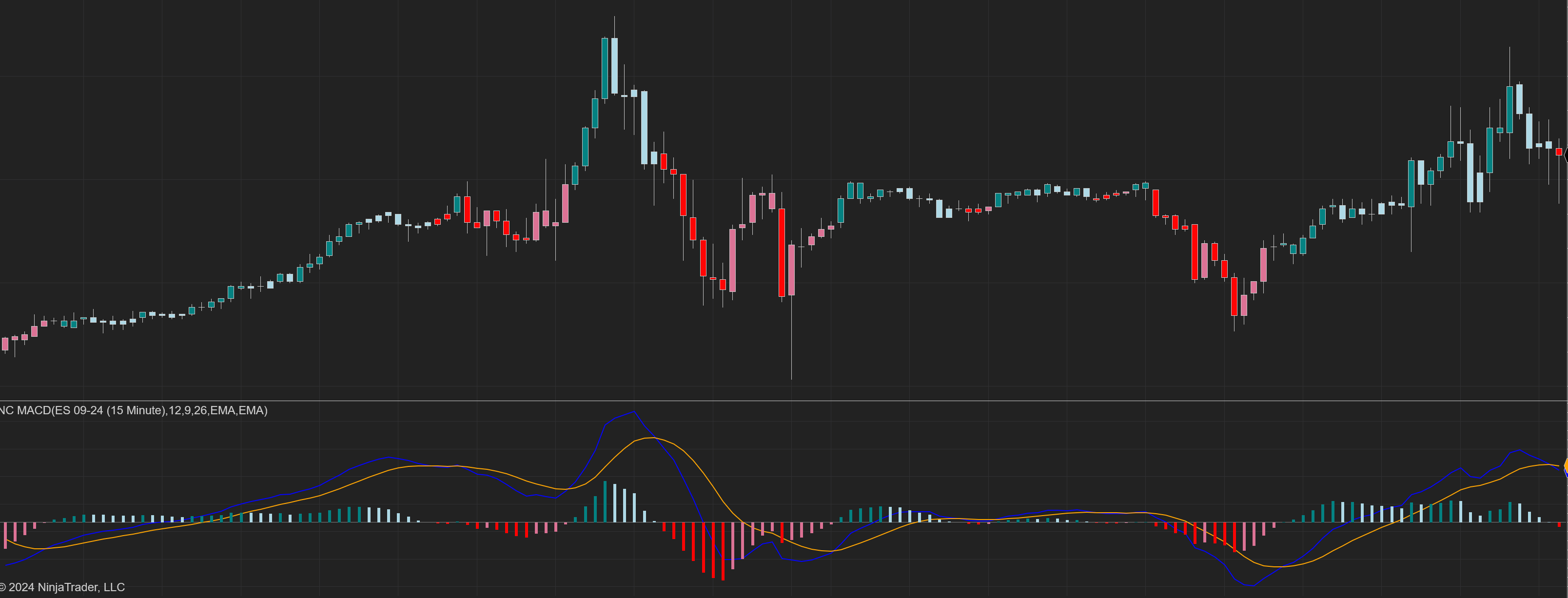
Task: Click the longest red MACD histogram bar
Action: click(x=723, y=551)
